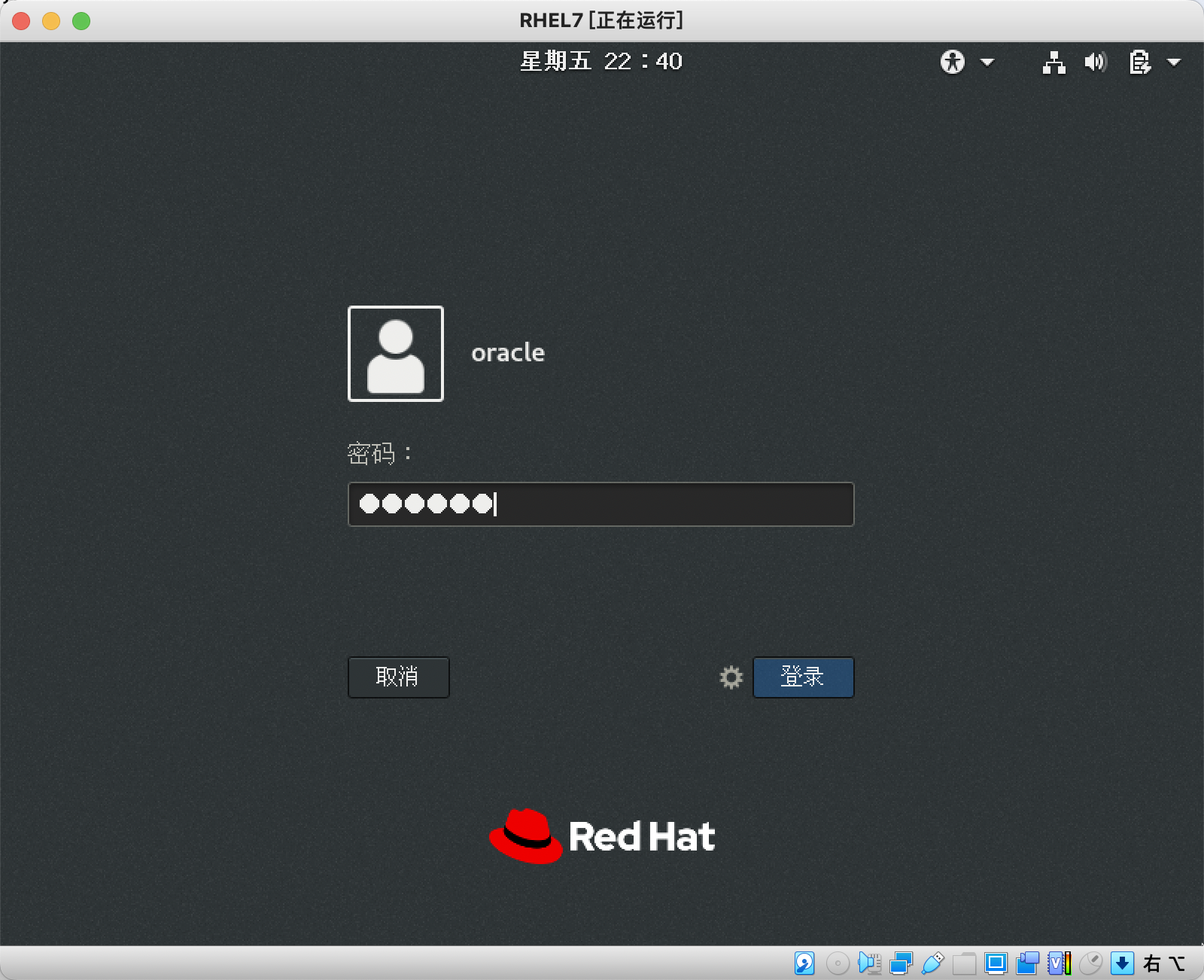Click the VirtualBox network adapters icon
This screenshot has width=1204, height=980.
901,963
